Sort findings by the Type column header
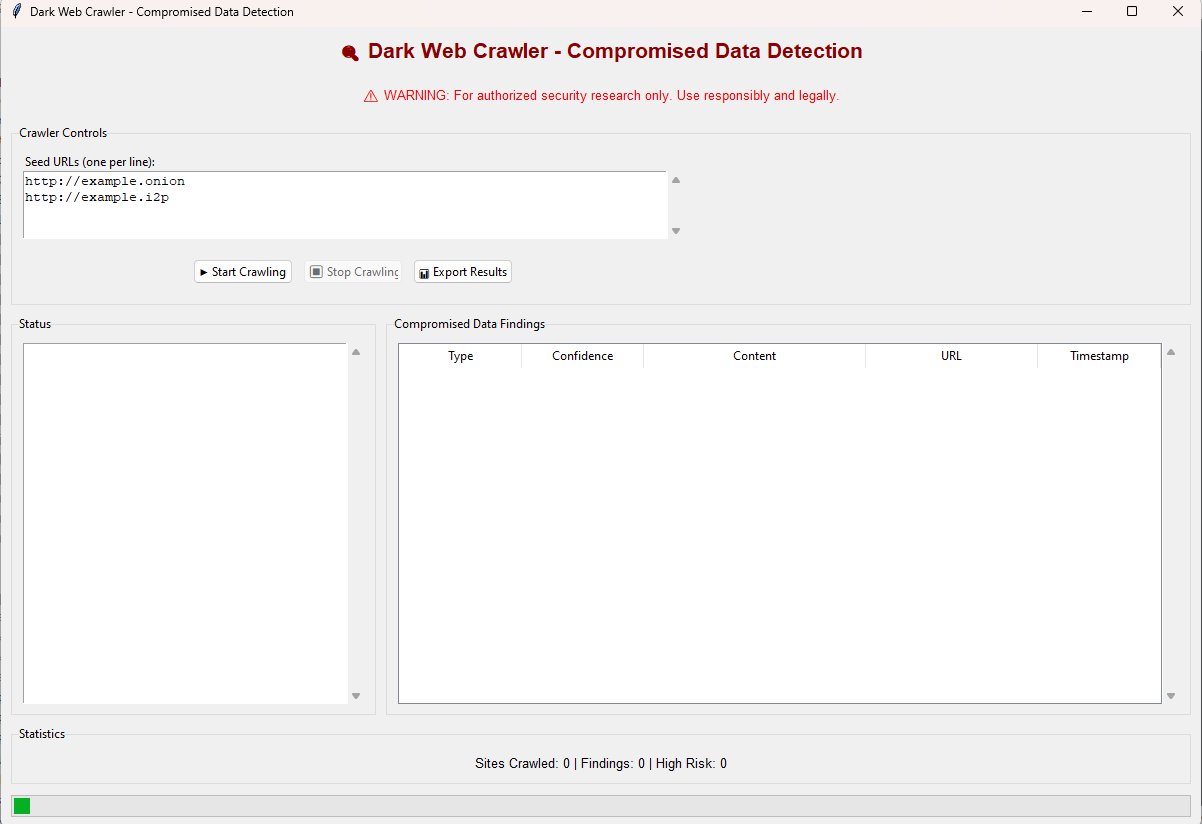Viewport: 1202px width, 824px height. (x=460, y=356)
